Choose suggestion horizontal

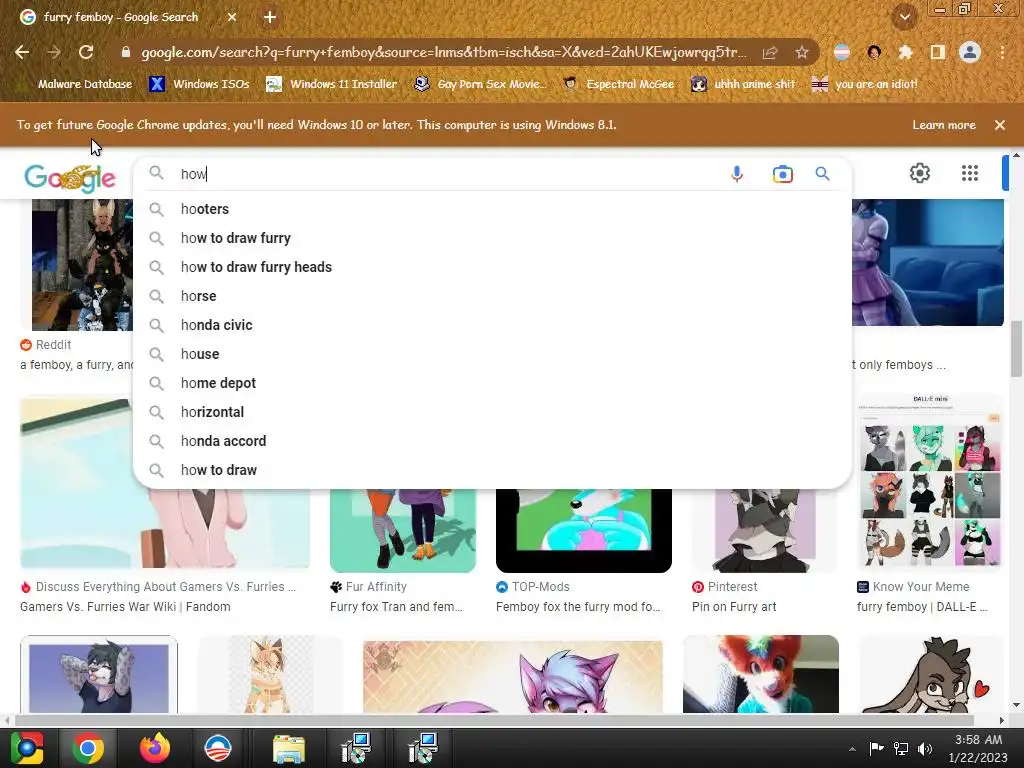coord(492,412)
